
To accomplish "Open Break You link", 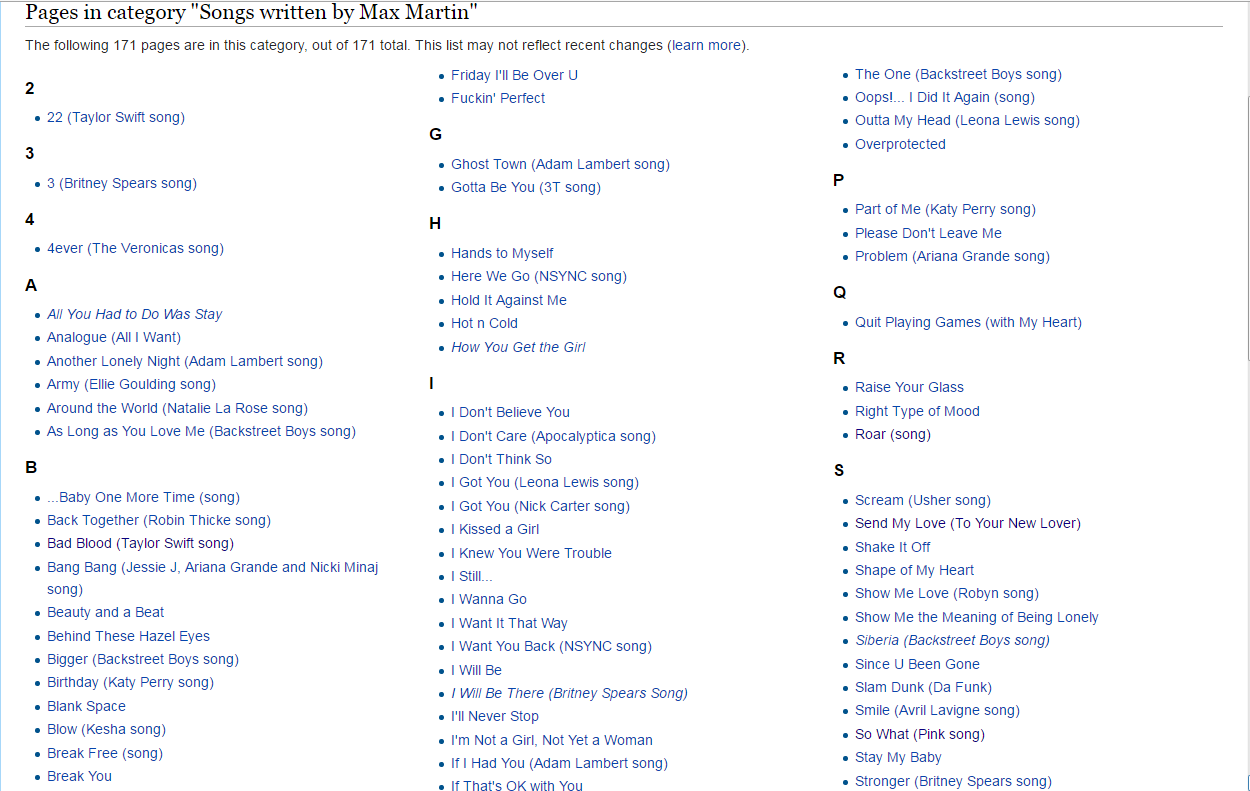I will 79,776.
